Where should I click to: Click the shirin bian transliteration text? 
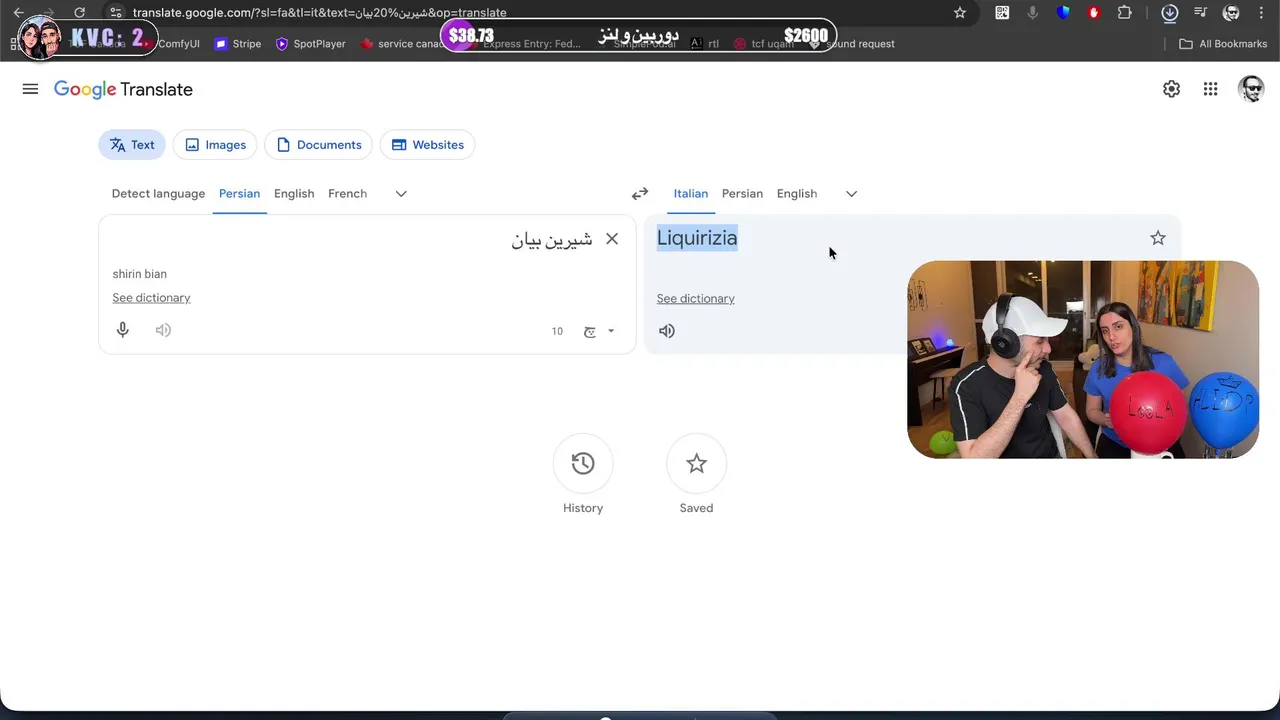139,274
